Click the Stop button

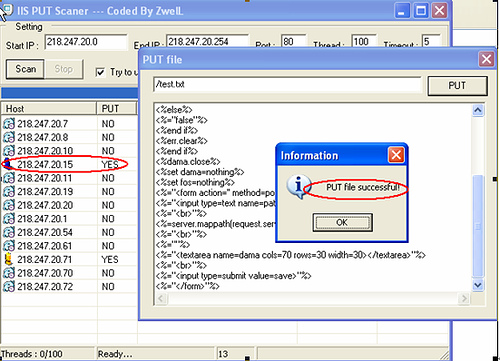point(64,69)
